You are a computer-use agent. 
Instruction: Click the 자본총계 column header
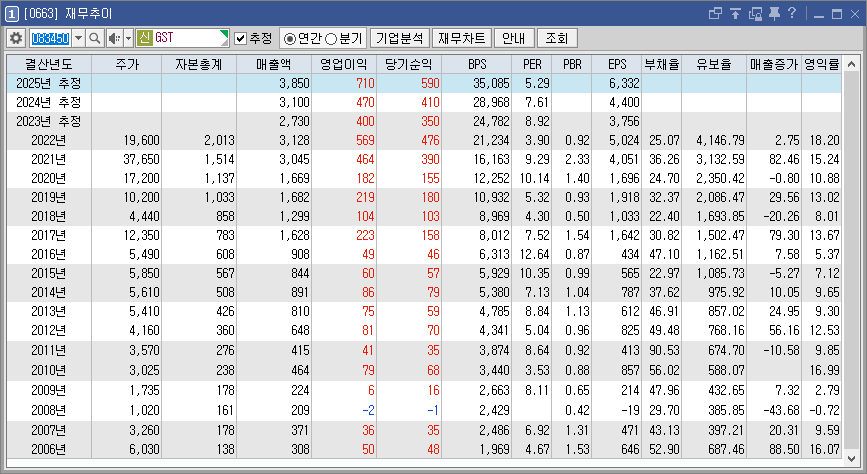point(199,64)
